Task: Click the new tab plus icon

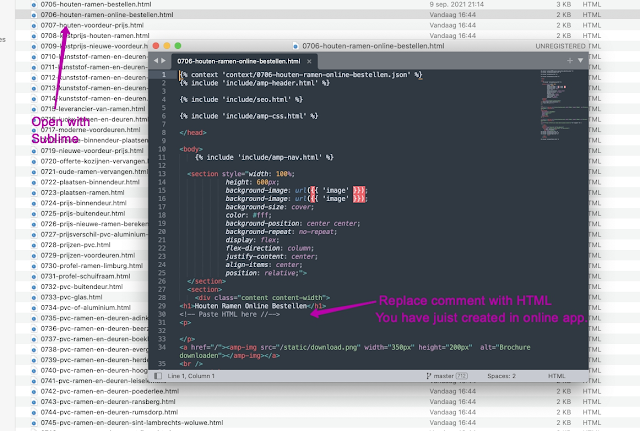Action: coord(569,61)
